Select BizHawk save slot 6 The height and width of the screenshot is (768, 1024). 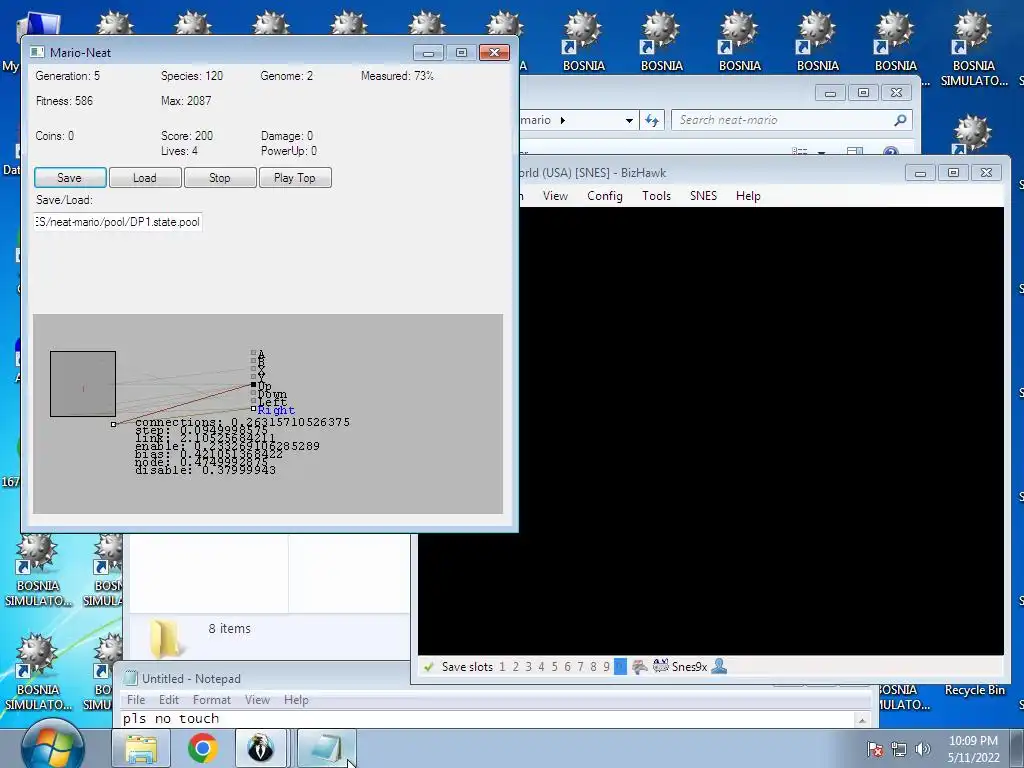(568, 667)
